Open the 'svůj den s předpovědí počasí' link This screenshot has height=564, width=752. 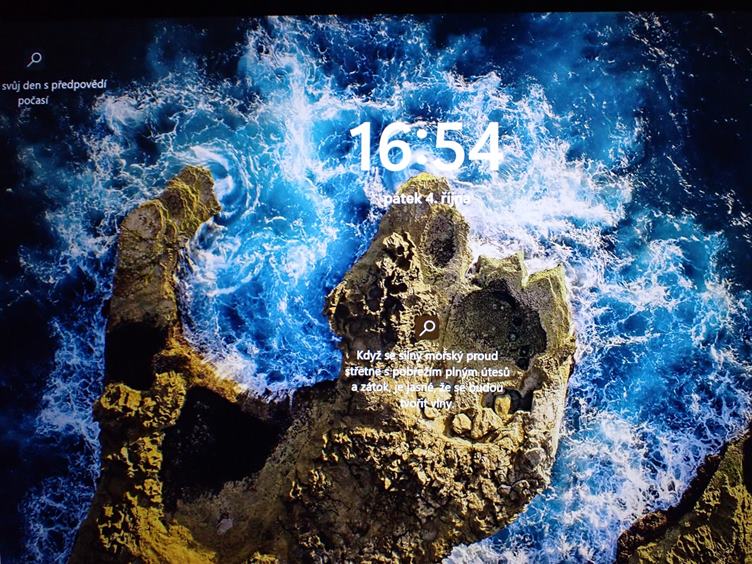(x=53, y=93)
